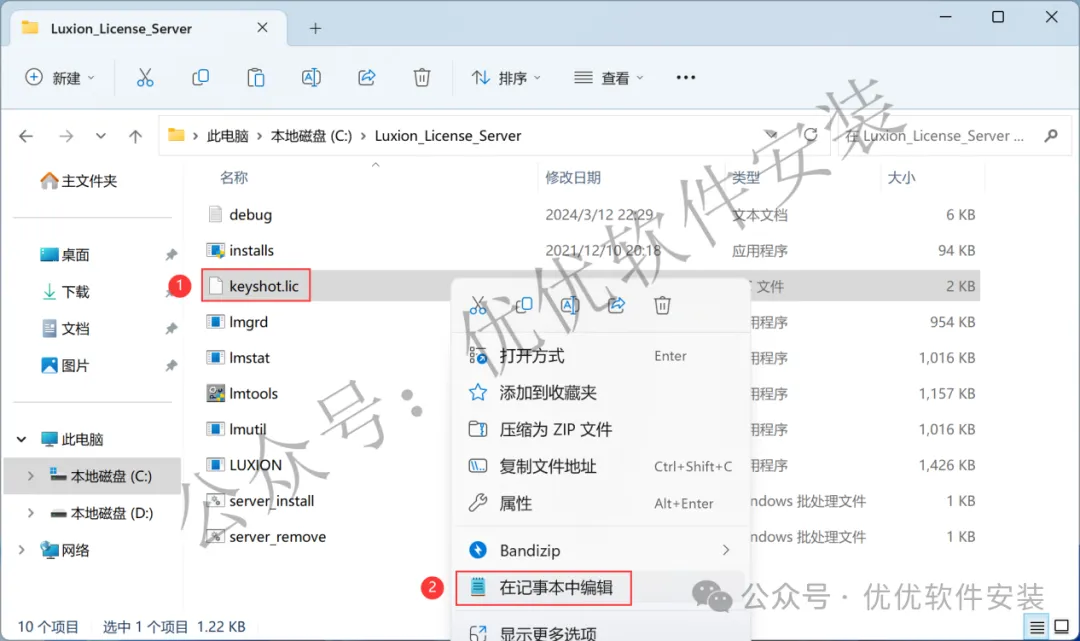Switch to details view icon in status bar
1080x641 pixels.
coord(1037,627)
